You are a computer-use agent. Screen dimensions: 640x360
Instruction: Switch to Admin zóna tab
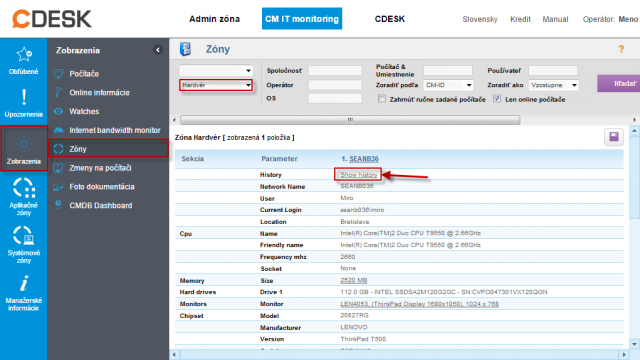point(214,19)
